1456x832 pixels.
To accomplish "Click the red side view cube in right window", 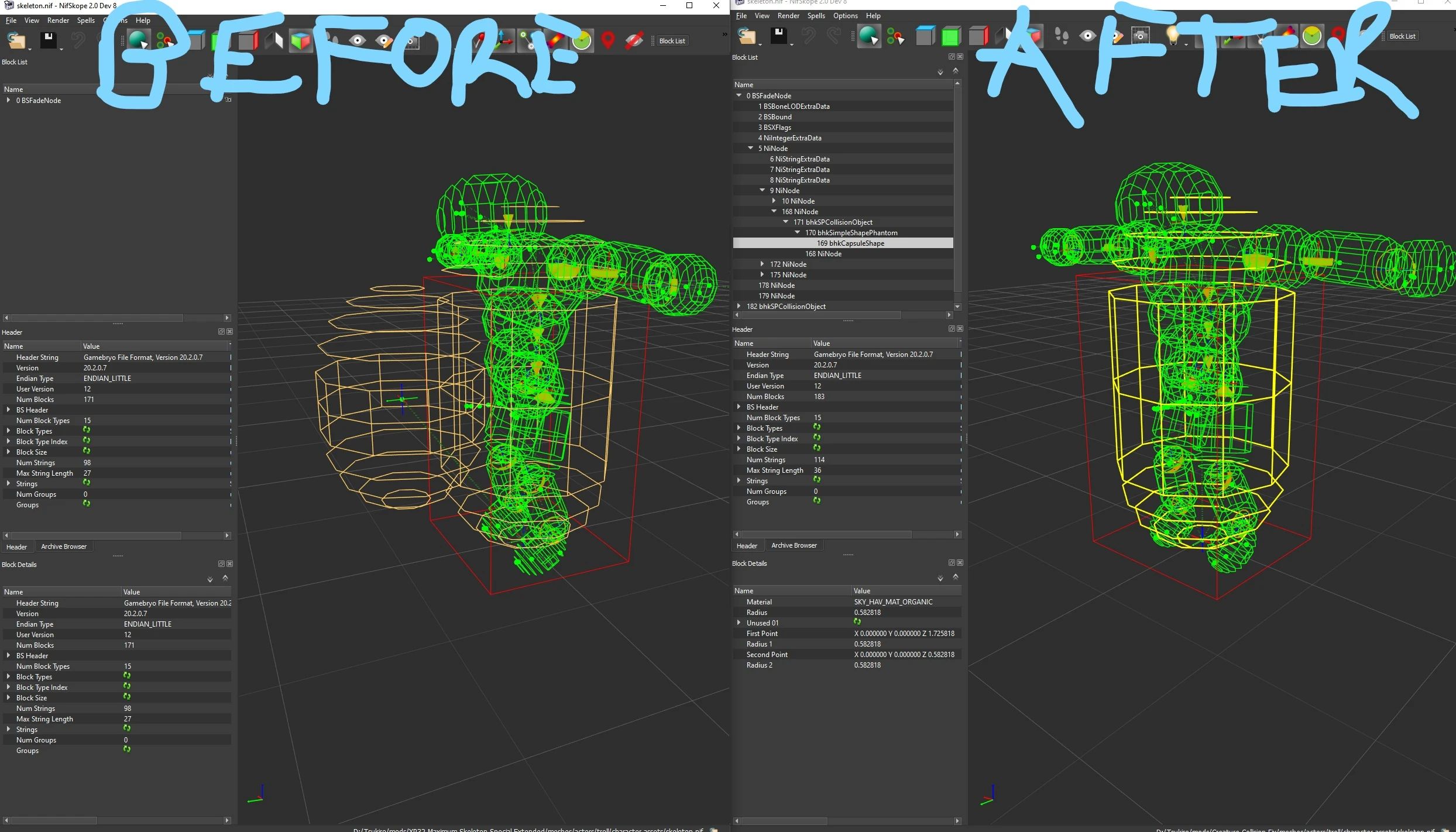I will (978, 36).
